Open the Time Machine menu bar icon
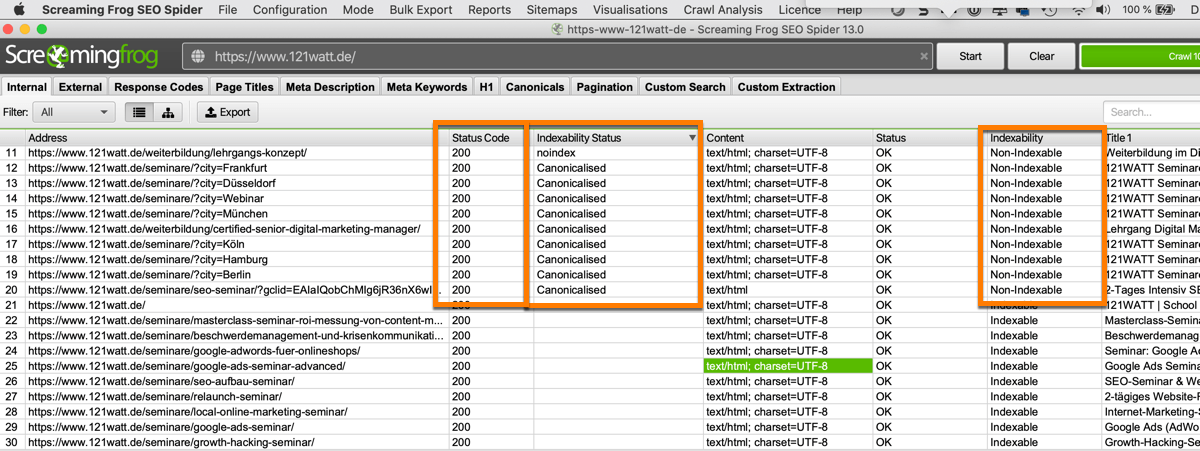Viewport: 1200px width, 451px height. pos(1049,10)
